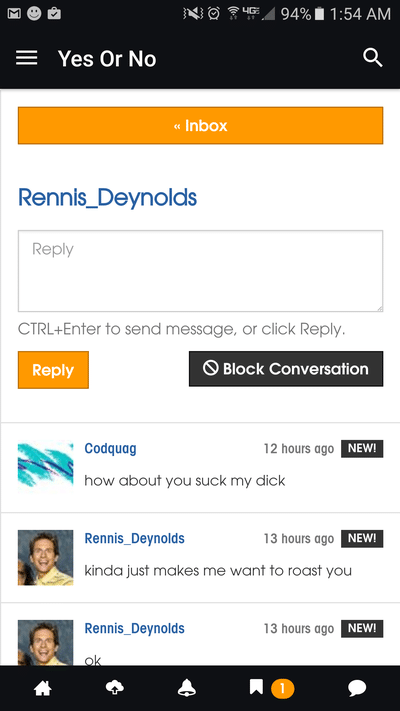The width and height of the screenshot is (400, 711).
Task: Go to home via bottom house icon
Action: [43, 689]
